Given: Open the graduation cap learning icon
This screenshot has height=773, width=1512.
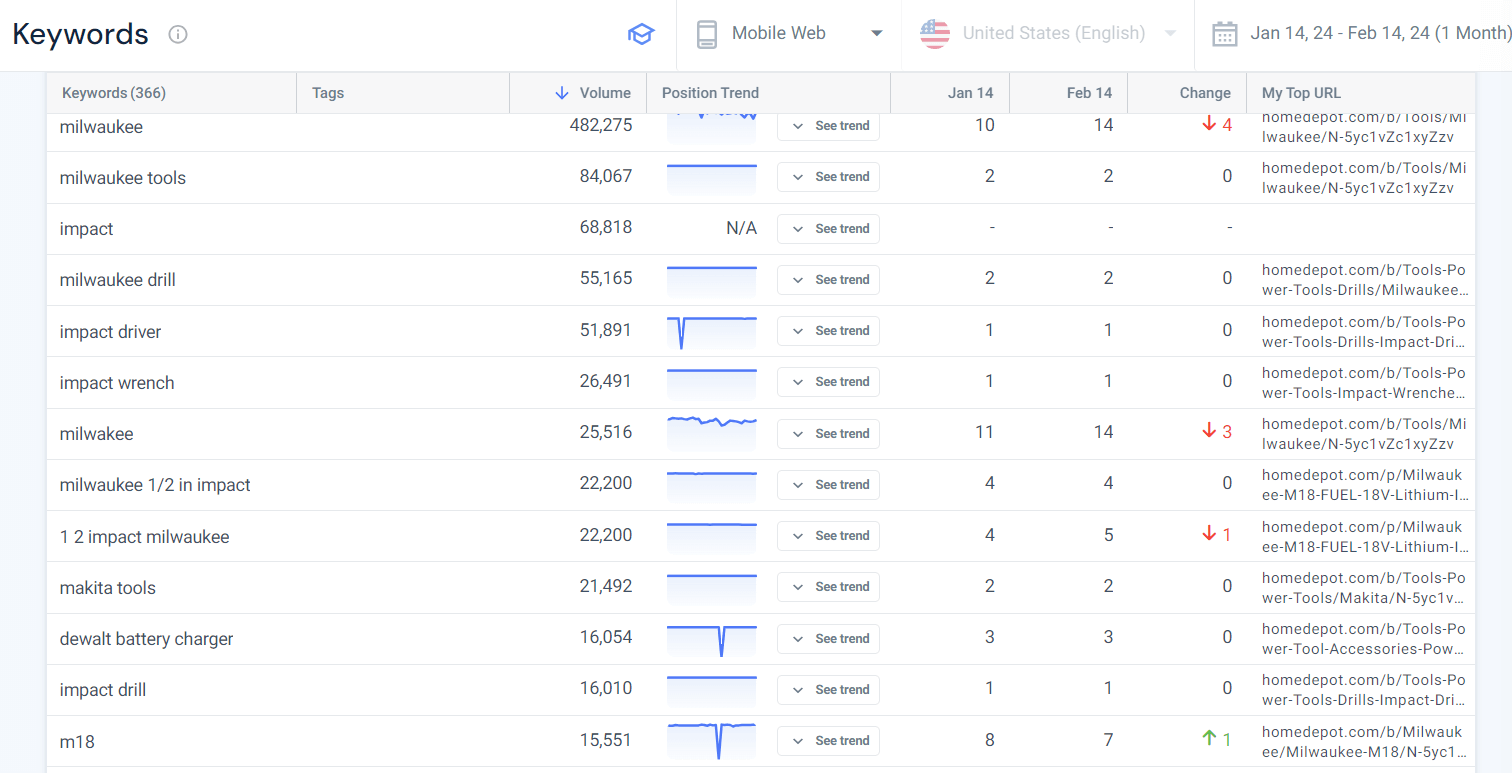Looking at the screenshot, I should (640, 34).
